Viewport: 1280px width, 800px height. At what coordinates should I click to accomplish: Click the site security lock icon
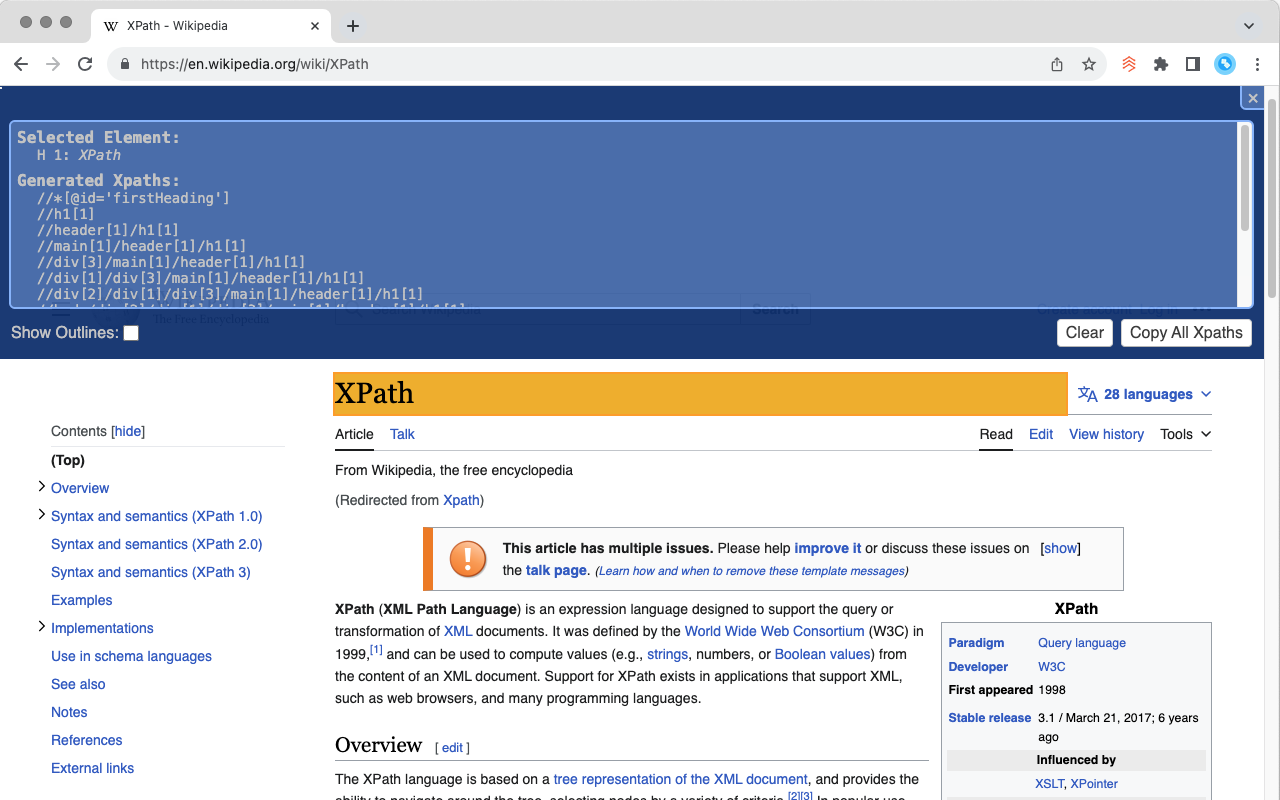(x=124, y=63)
